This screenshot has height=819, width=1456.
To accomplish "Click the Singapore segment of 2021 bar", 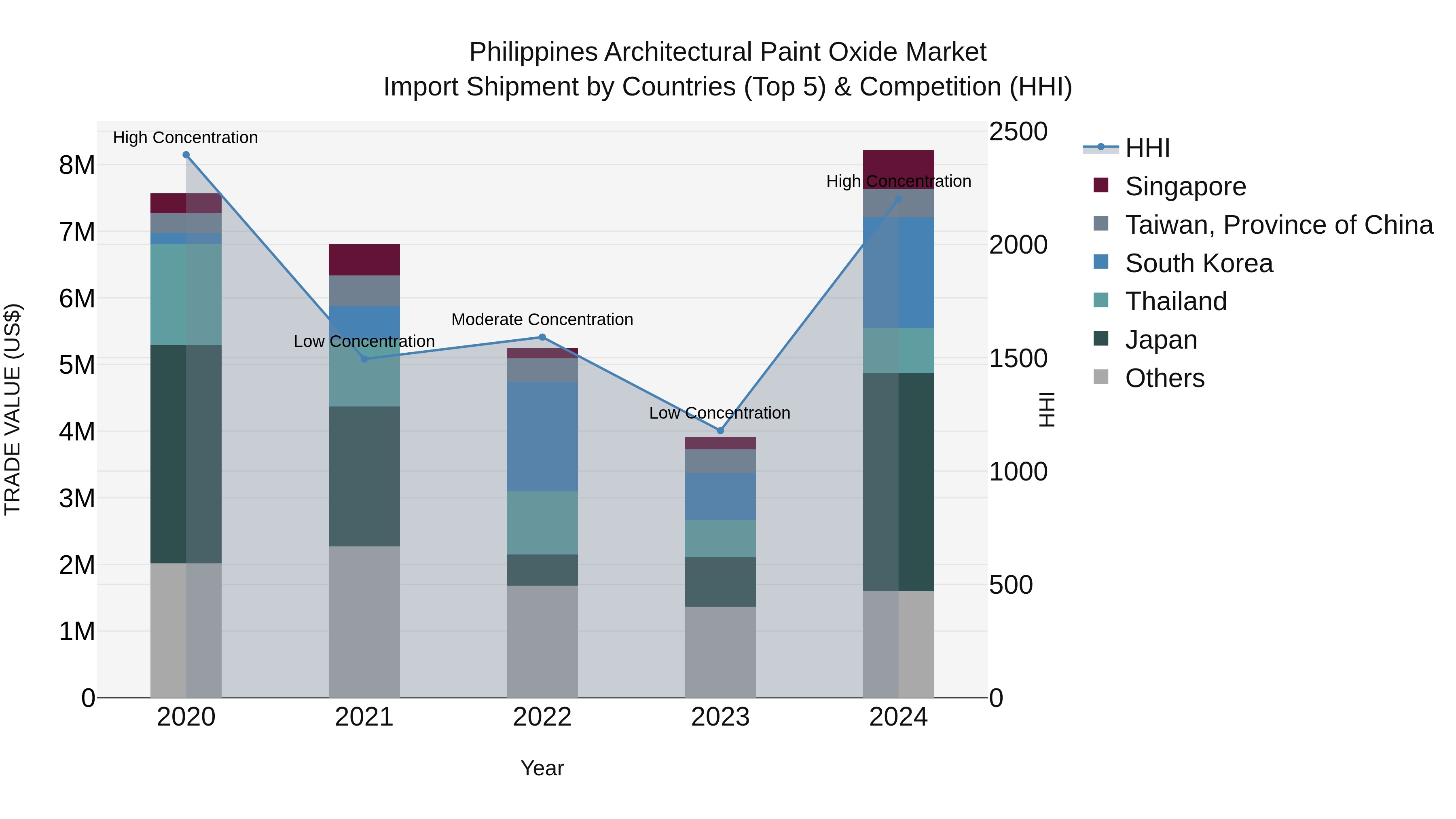I will click(x=364, y=260).
